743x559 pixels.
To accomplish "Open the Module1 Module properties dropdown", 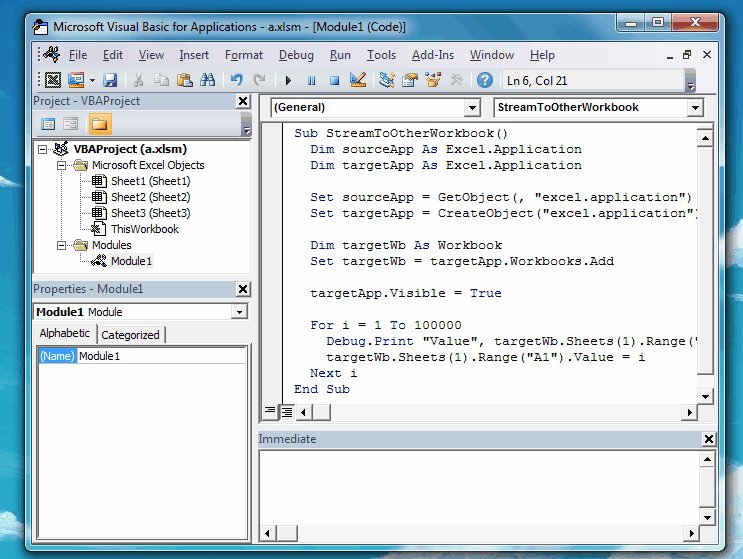I will 239,312.
